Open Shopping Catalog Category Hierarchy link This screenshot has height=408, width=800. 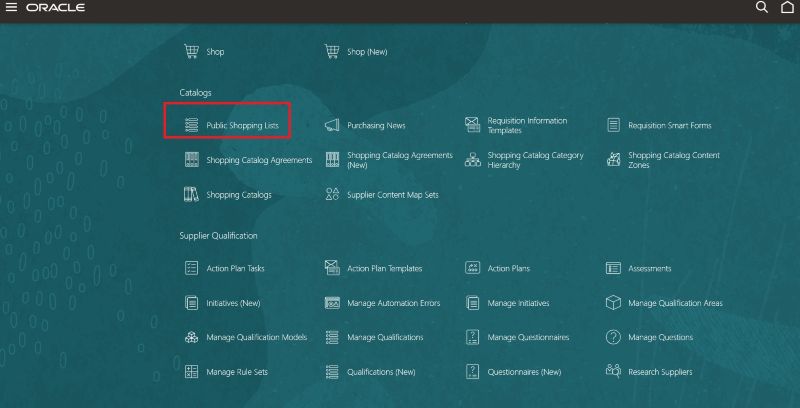[535, 160]
